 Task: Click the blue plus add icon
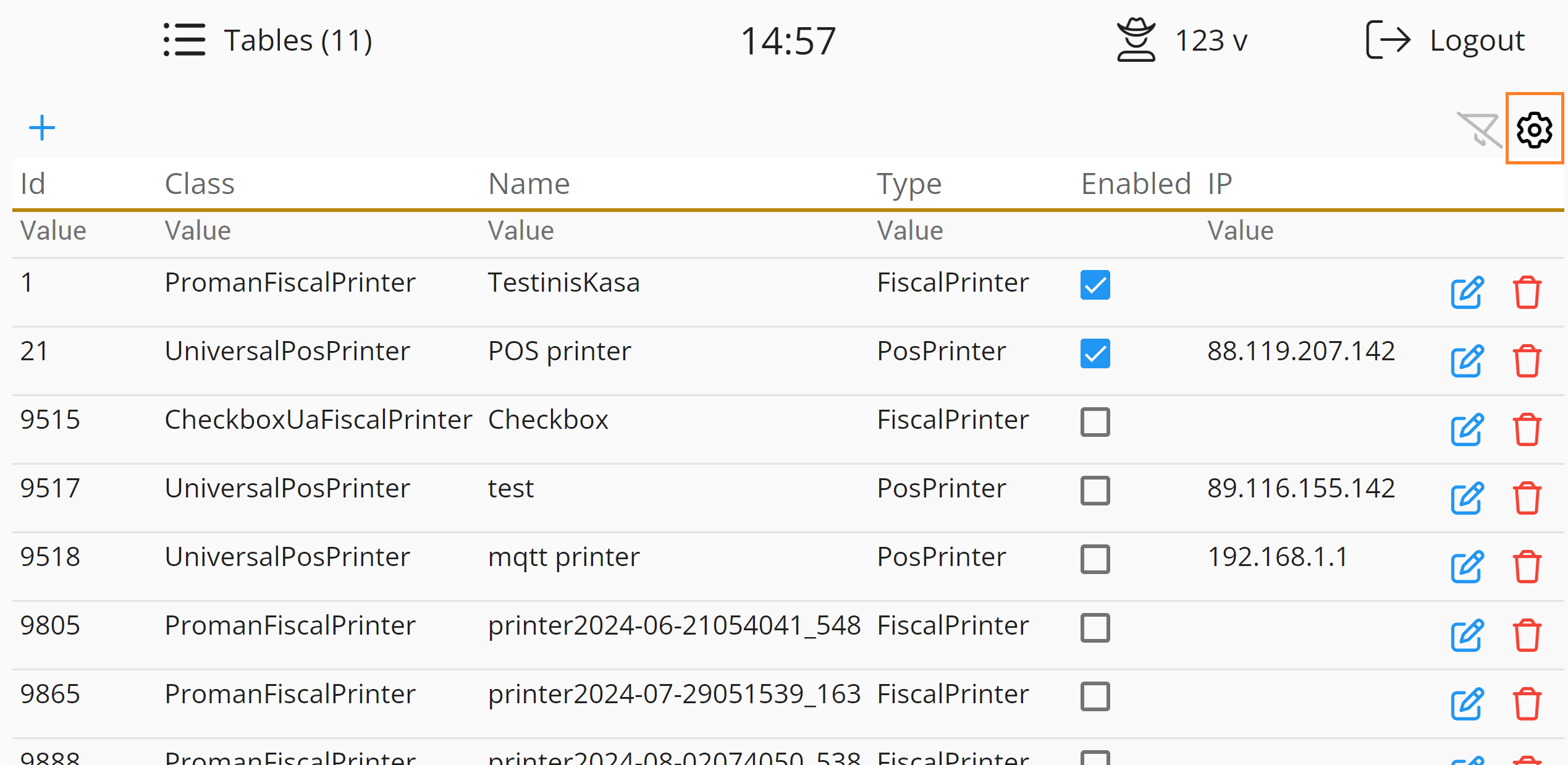(x=42, y=128)
